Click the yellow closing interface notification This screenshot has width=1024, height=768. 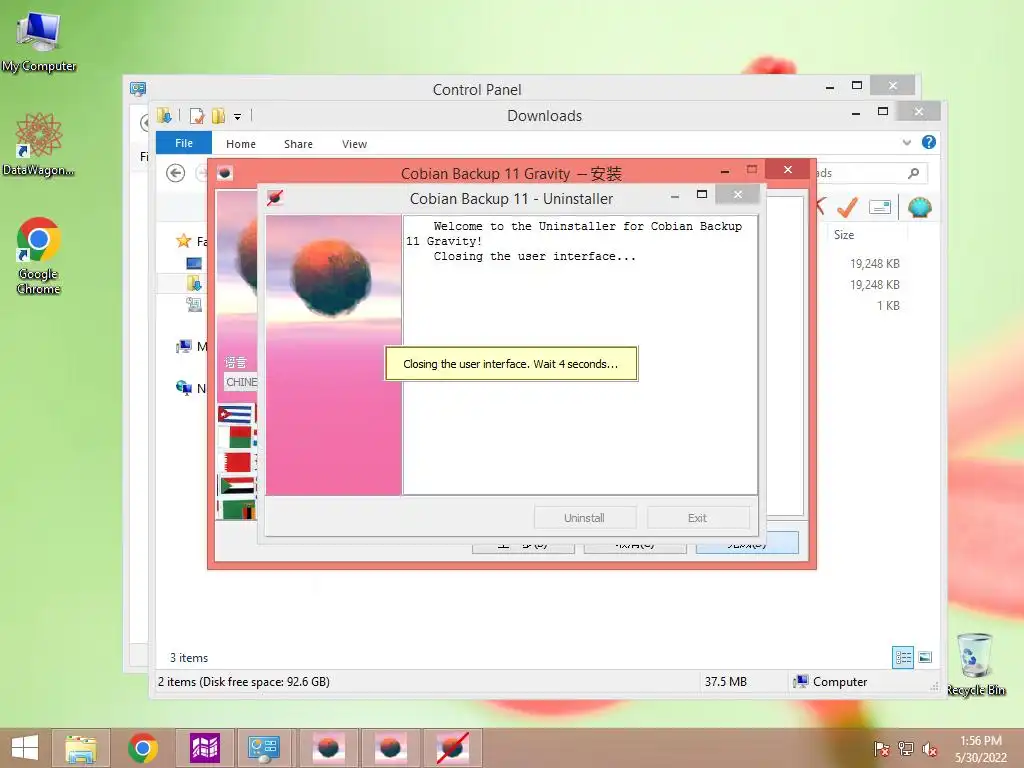coord(511,364)
